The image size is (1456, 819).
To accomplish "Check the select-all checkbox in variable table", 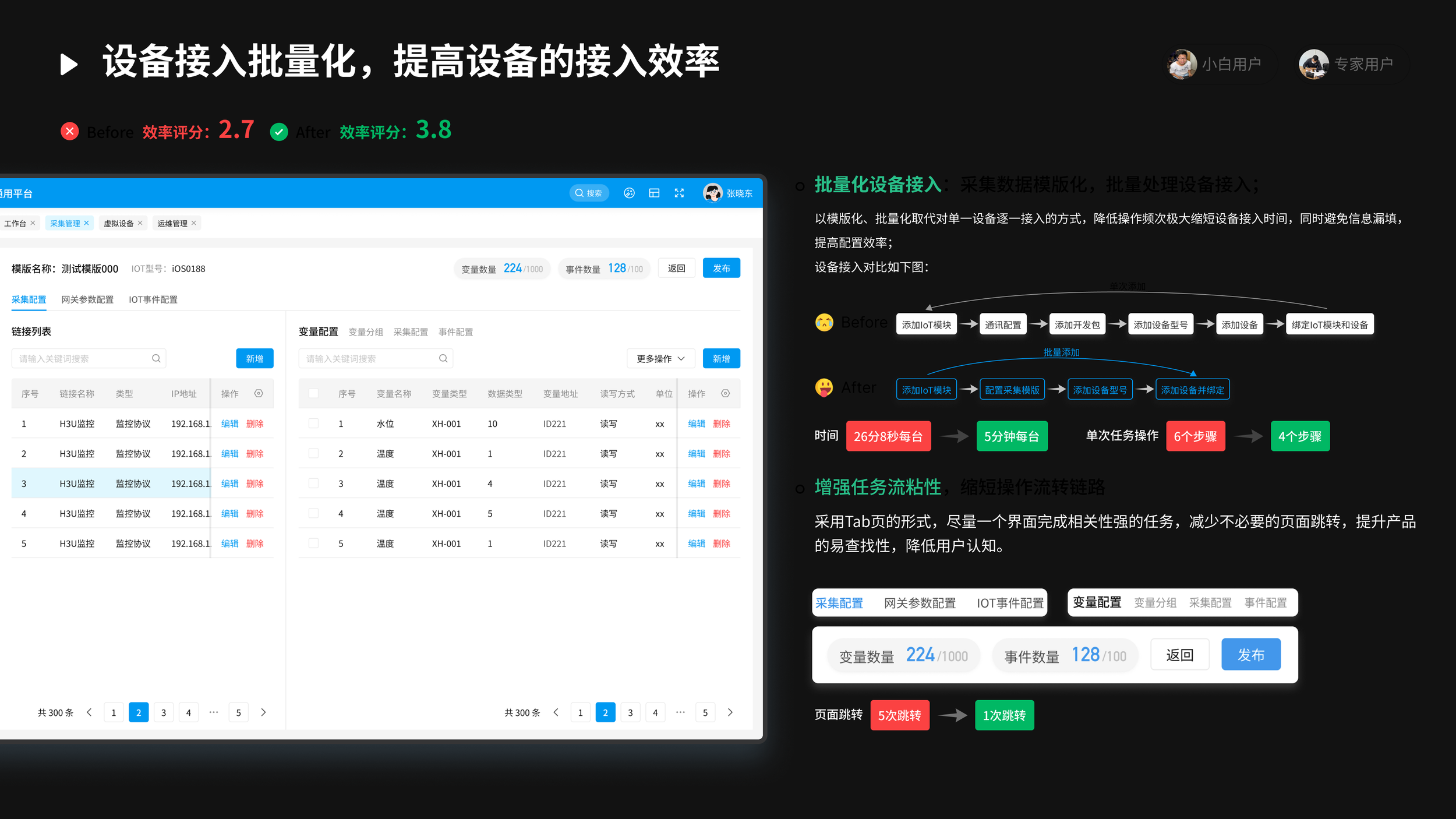I will point(313,394).
